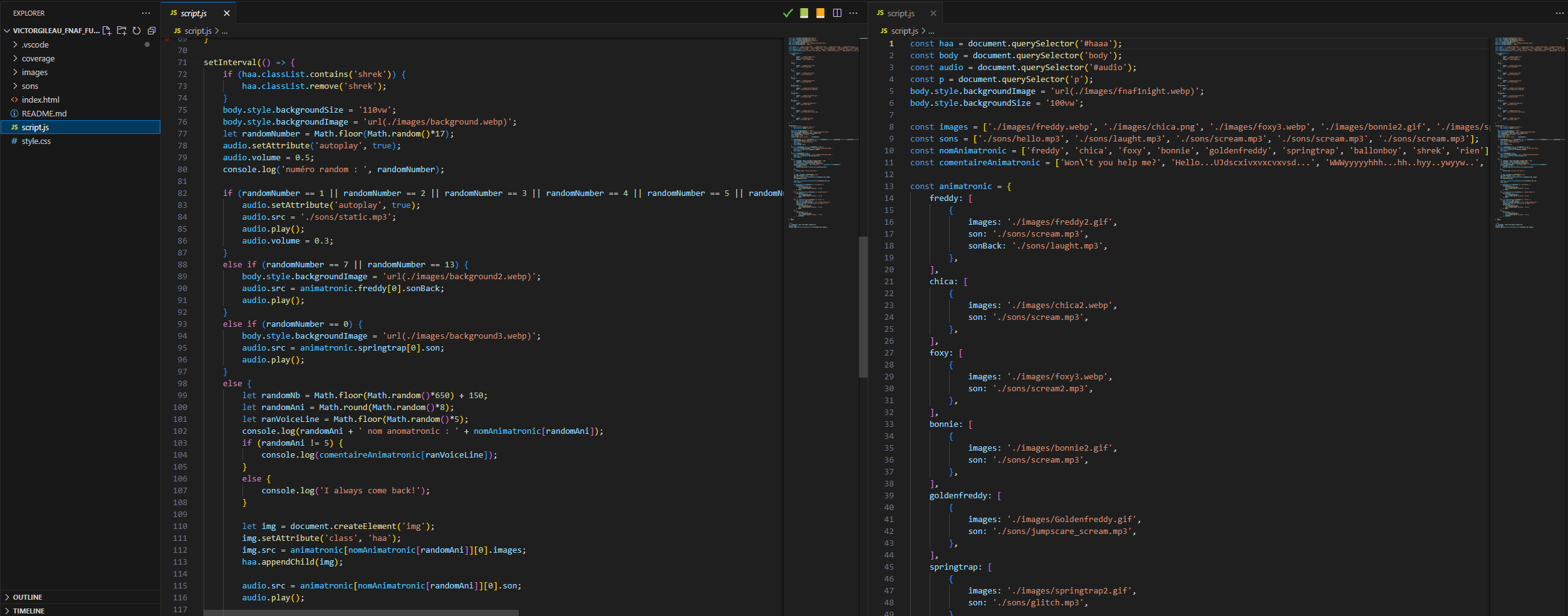Click left editor horizontal scrollbar
This screenshot has height=616, width=1568.
361,613
